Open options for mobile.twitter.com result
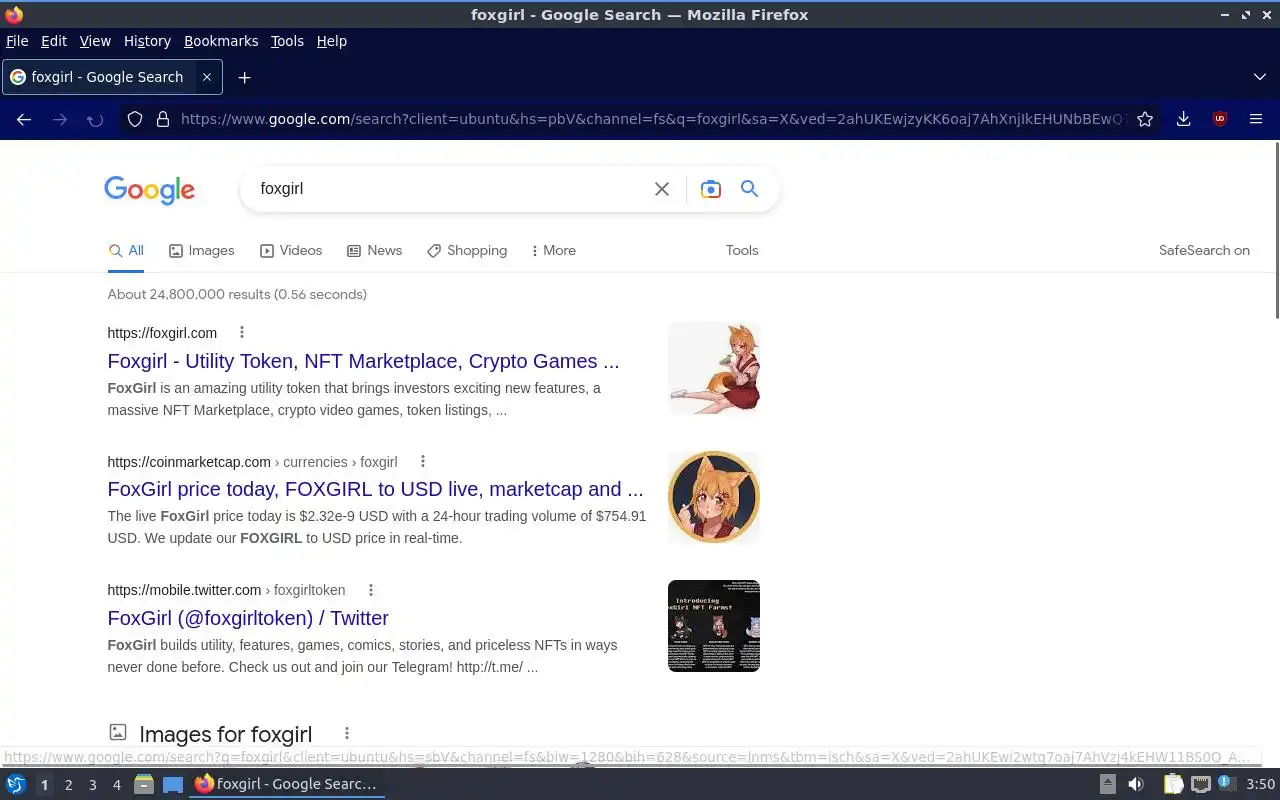 370,590
